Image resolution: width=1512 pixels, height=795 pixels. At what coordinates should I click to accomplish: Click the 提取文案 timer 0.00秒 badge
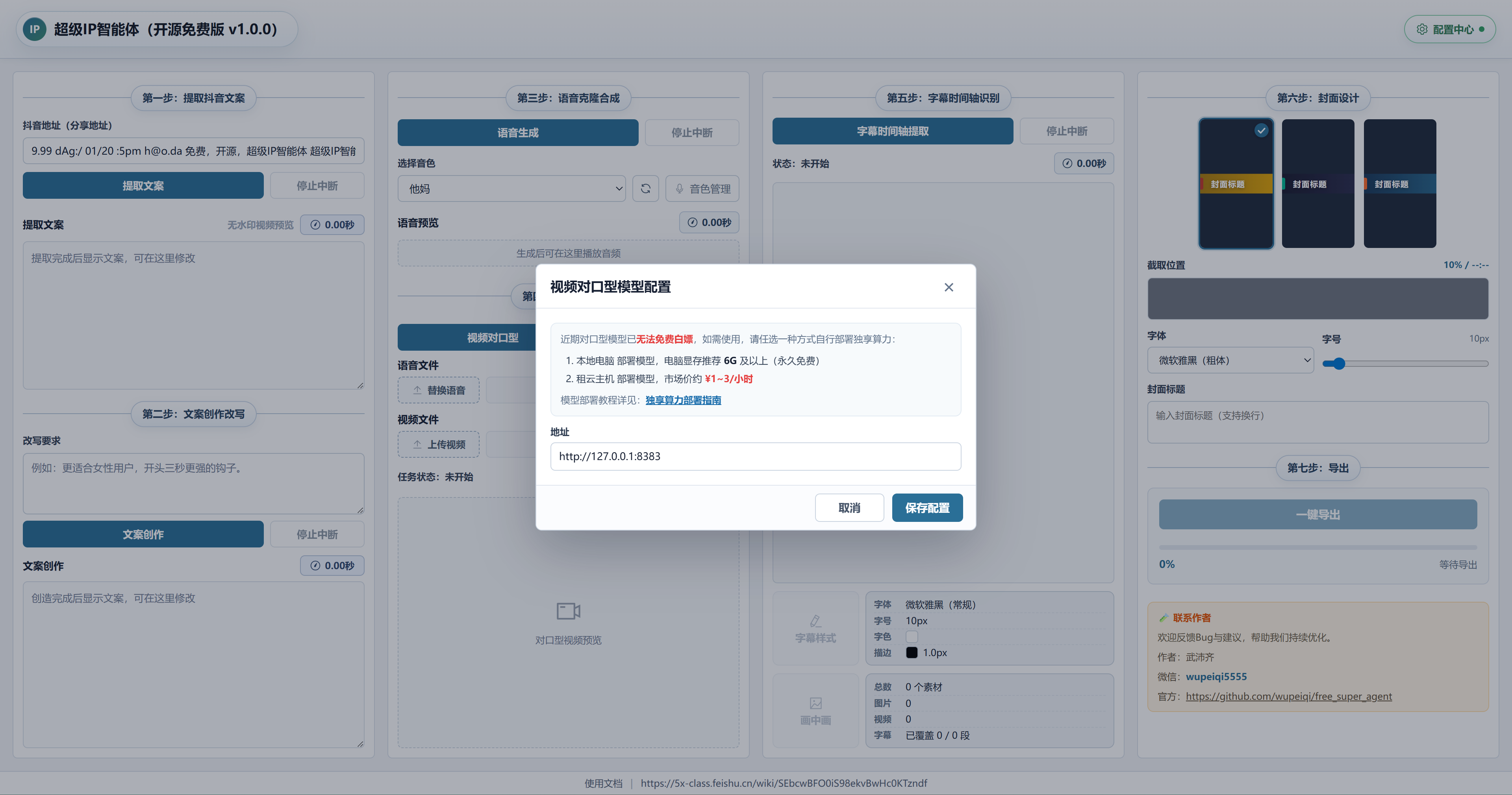(x=332, y=225)
